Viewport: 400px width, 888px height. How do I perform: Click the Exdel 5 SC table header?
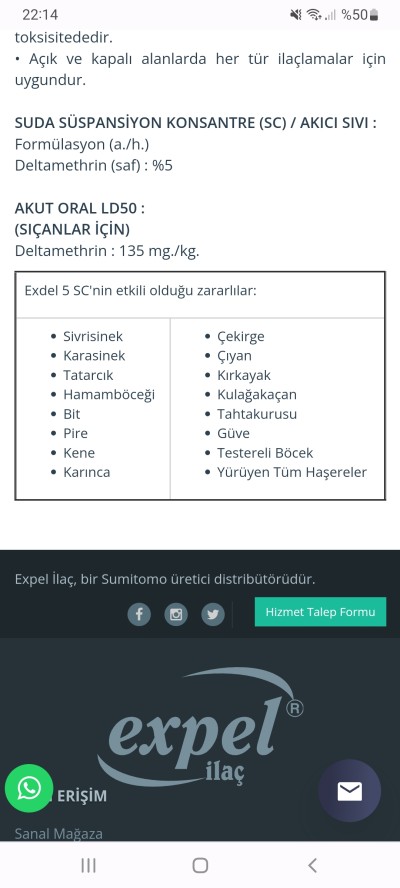coord(141,291)
